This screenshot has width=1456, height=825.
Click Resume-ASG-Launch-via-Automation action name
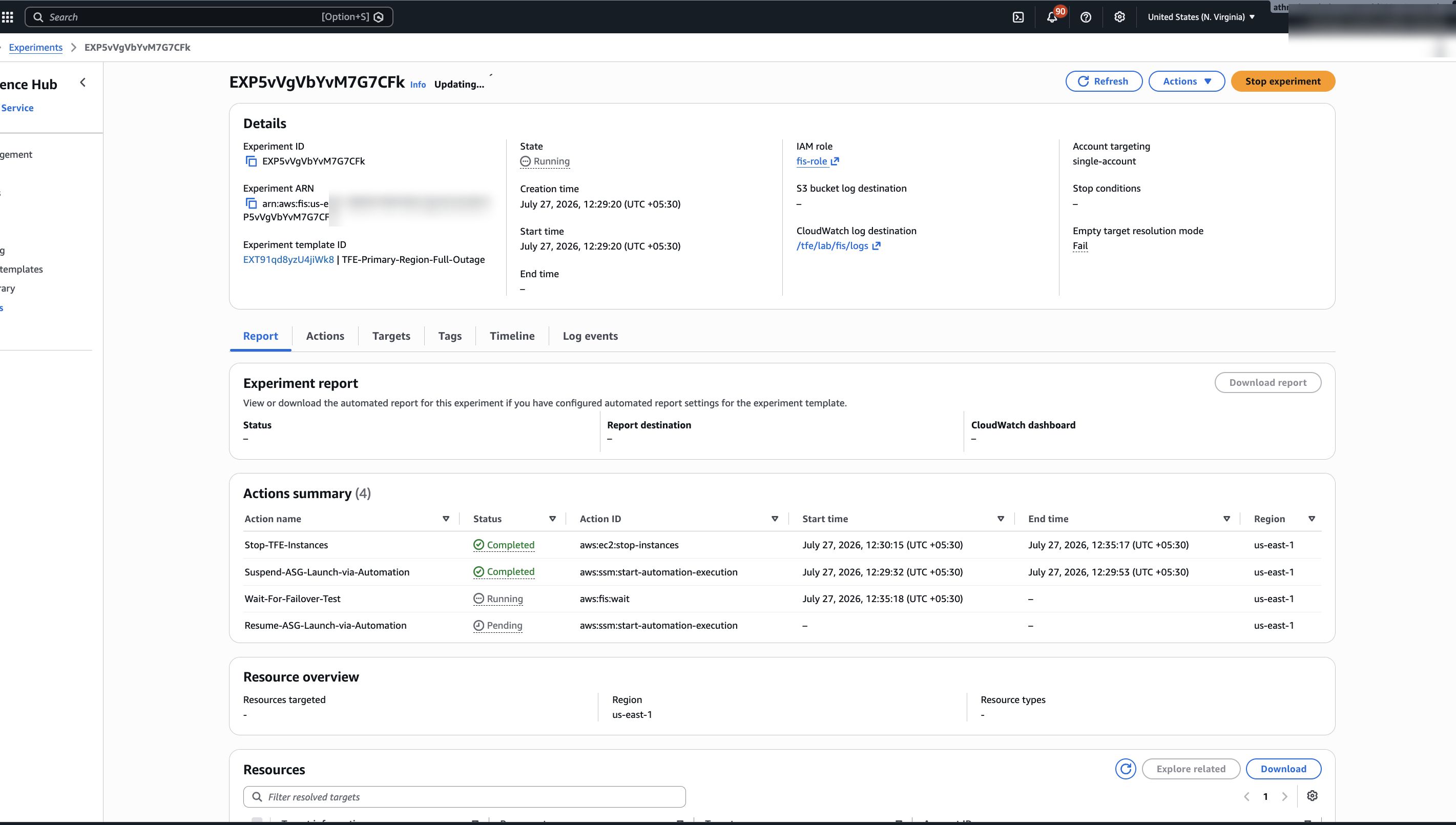click(x=325, y=626)
